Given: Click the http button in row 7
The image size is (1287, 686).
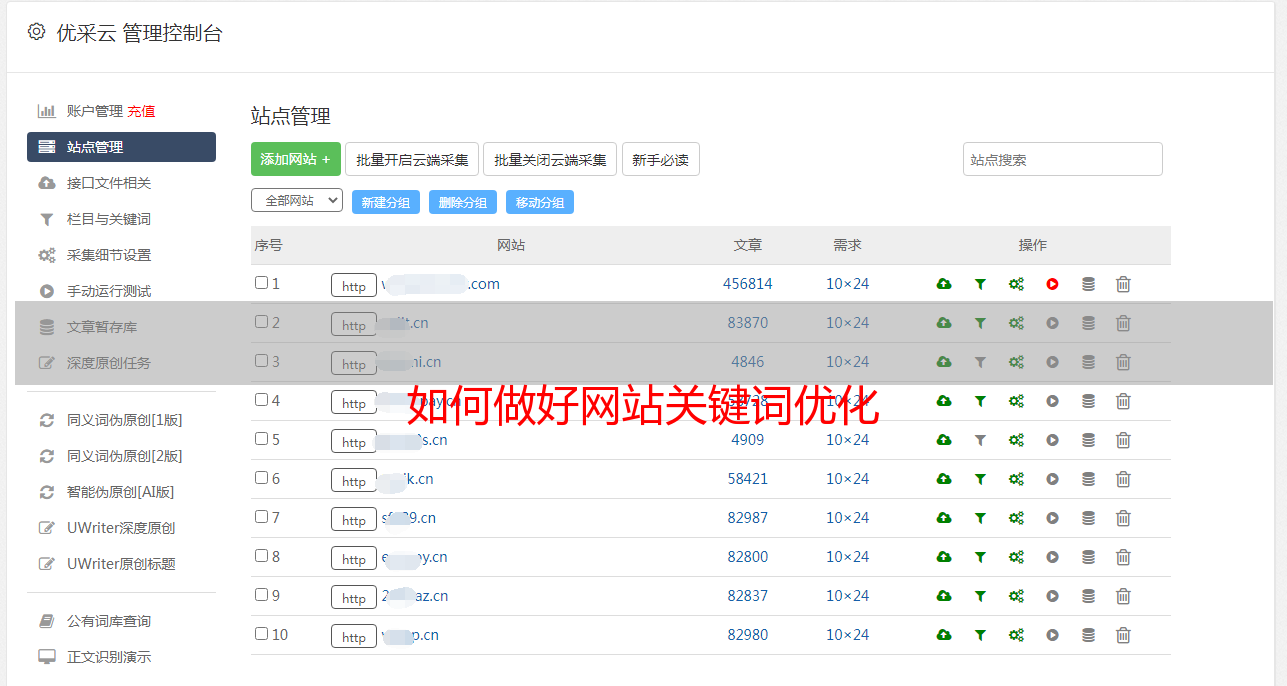Looking at the screenshot, I should [x=354, y=519].
